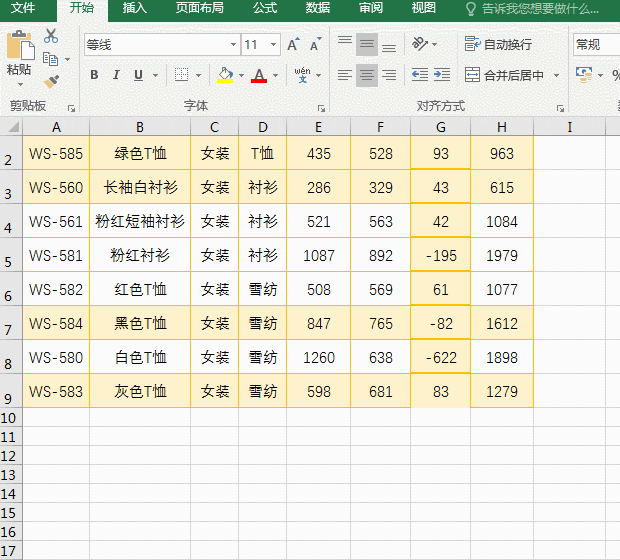Click the 自动换行 wrap text button
The width and height of the screenshot is (620, 560).
(x=498, y=44)
